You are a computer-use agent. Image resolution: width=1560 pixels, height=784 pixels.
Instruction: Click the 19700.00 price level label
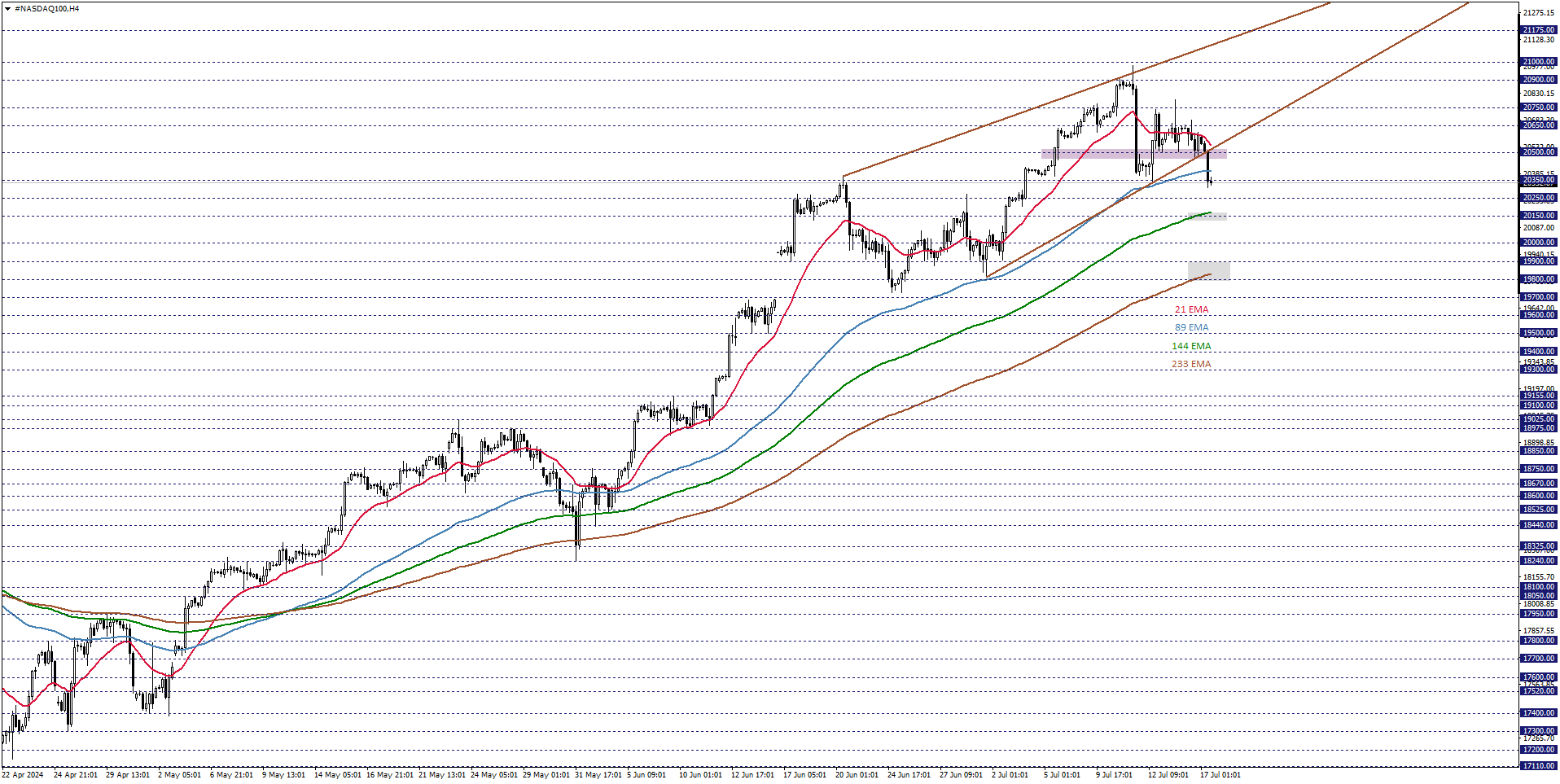[1539, 297]
